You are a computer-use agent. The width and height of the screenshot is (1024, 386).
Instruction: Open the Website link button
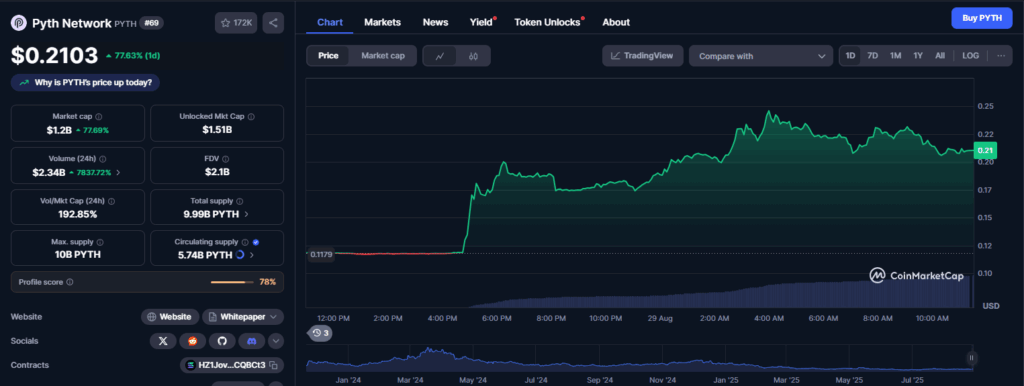pos(170,317)
